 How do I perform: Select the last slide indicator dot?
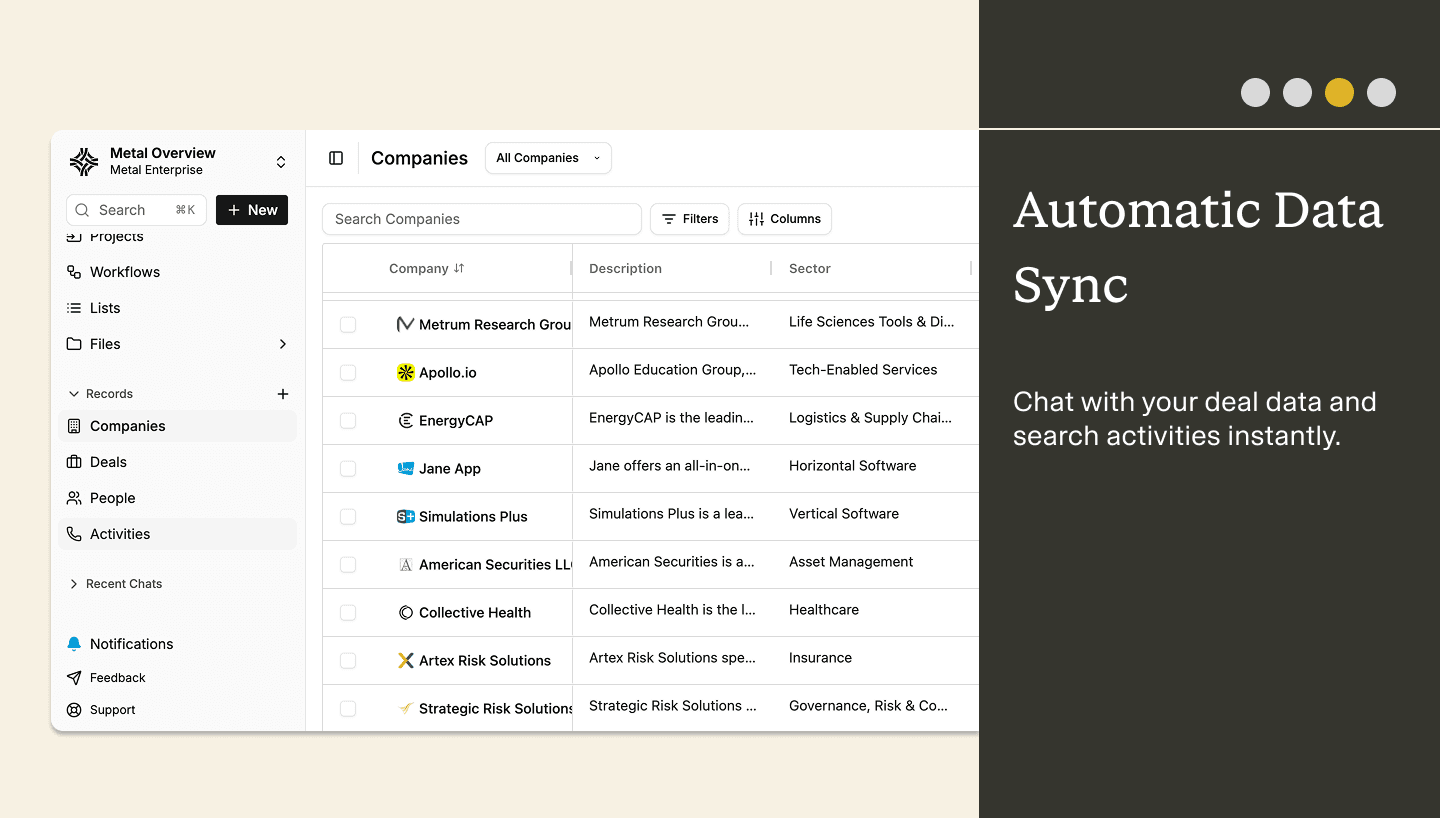[x=1381, y=93]
